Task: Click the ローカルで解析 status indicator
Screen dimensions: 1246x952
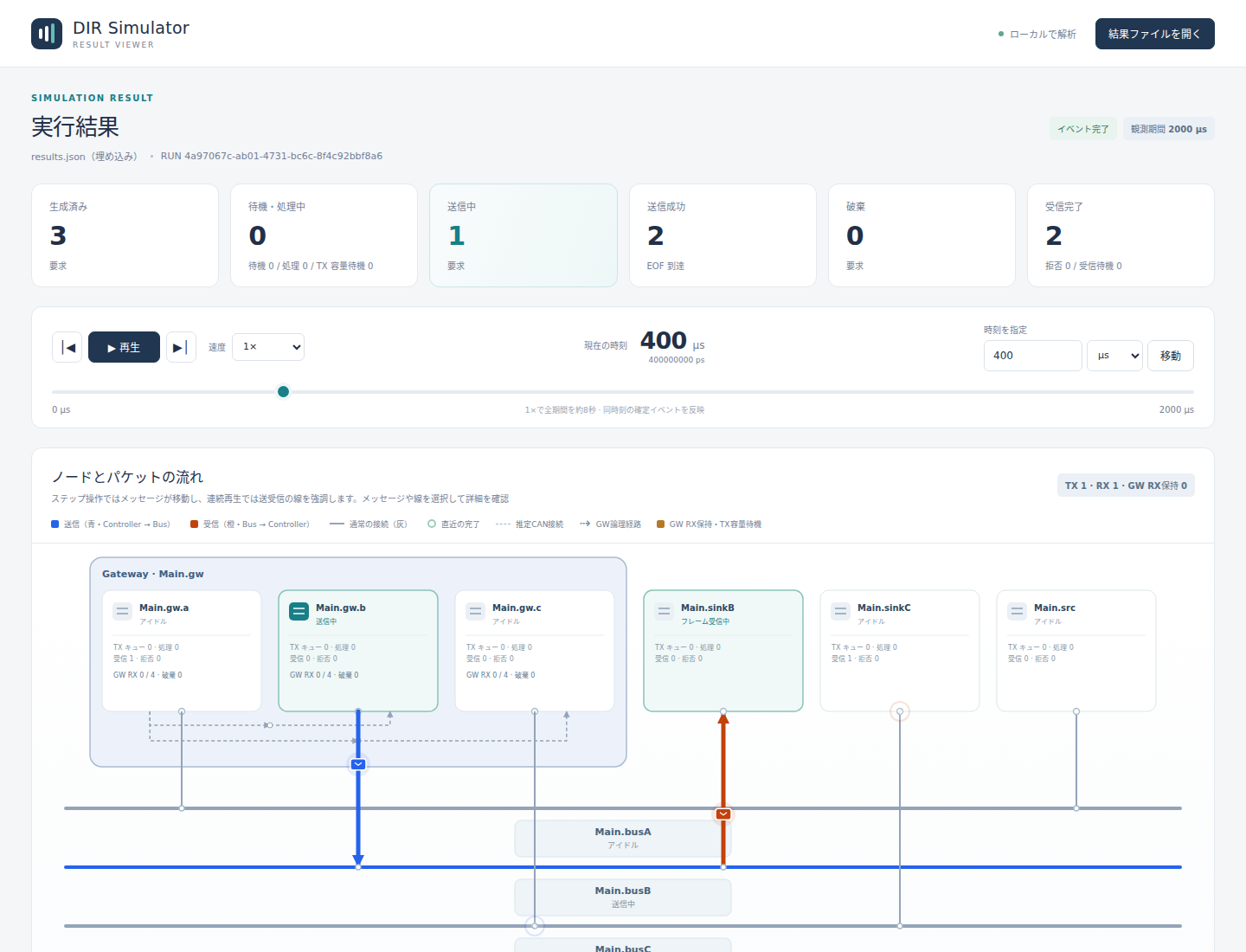Action: [1037, 35]
